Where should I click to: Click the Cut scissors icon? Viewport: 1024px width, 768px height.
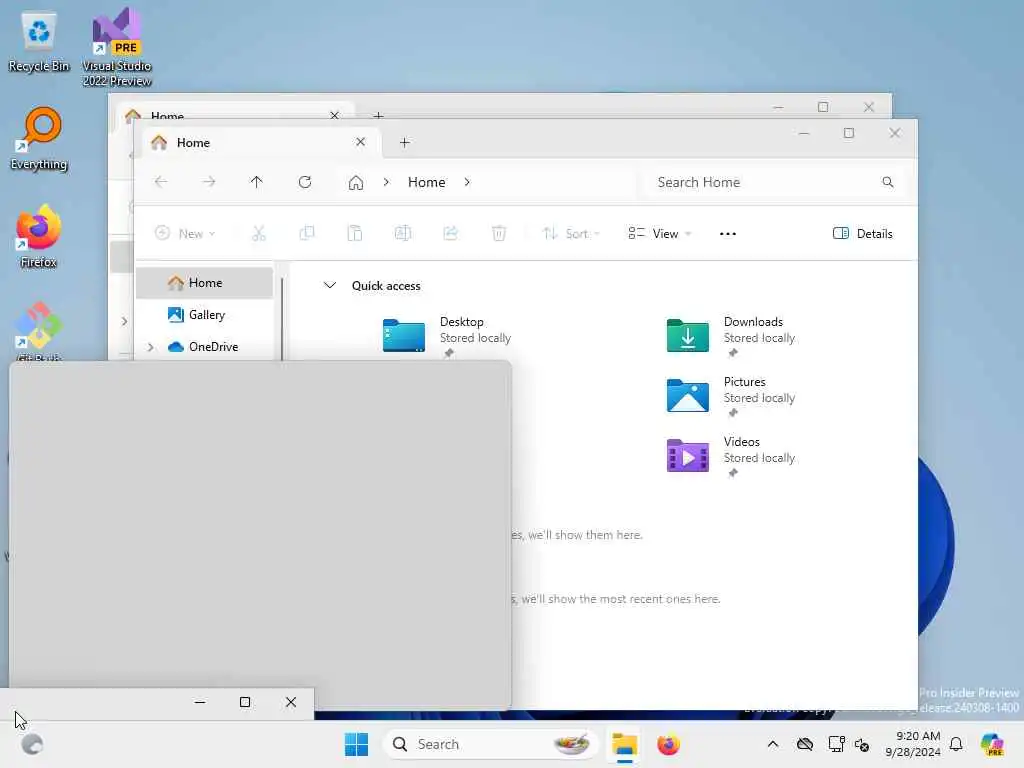click(259, 233)
